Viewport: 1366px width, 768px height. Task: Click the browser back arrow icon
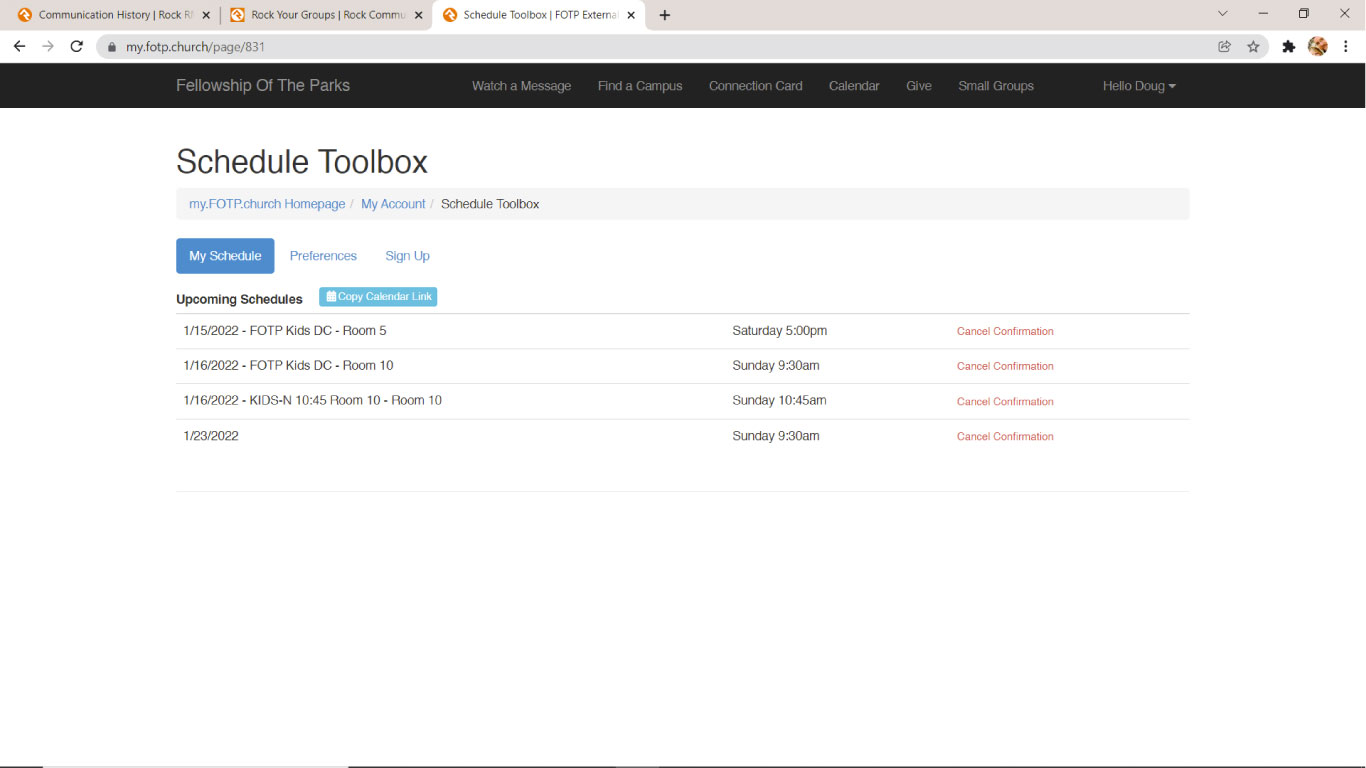19,46
